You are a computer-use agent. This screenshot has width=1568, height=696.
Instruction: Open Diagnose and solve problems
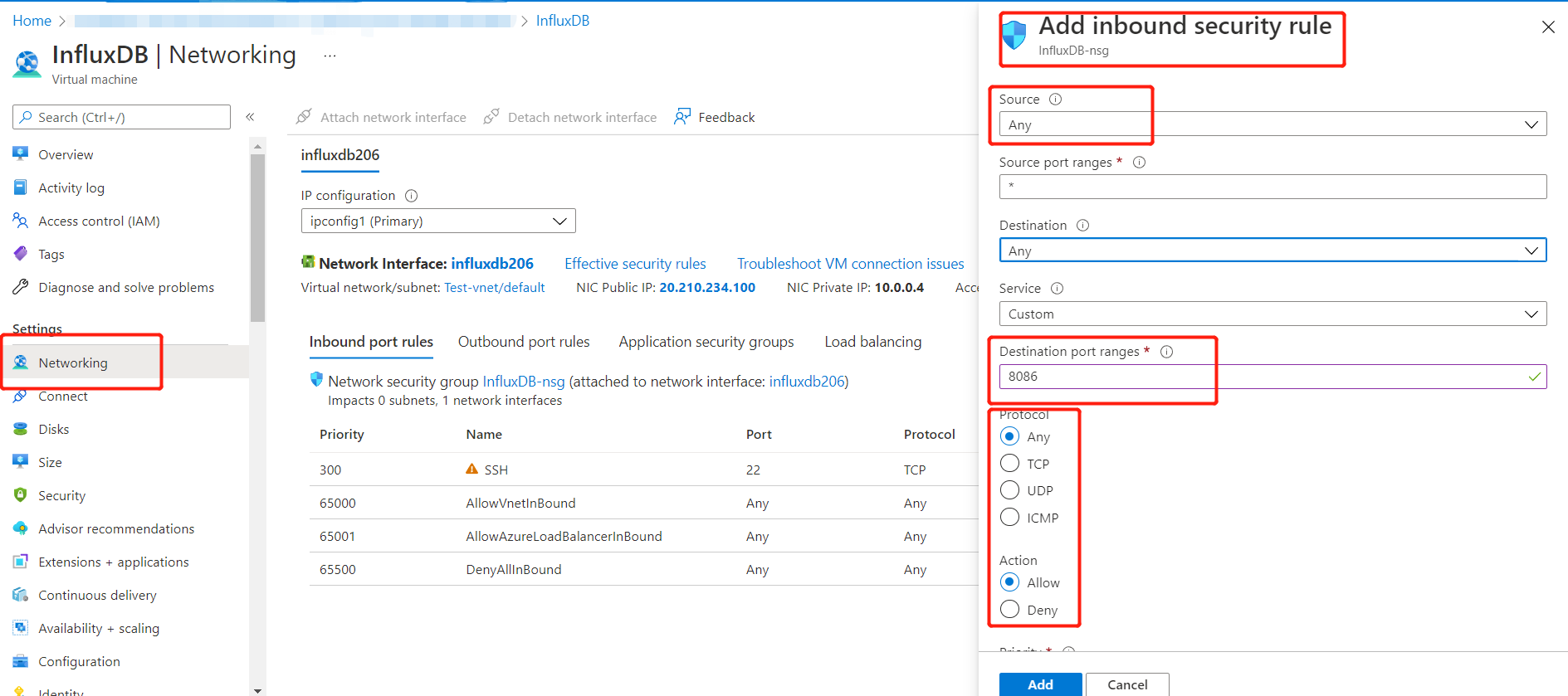coord(126,288)
